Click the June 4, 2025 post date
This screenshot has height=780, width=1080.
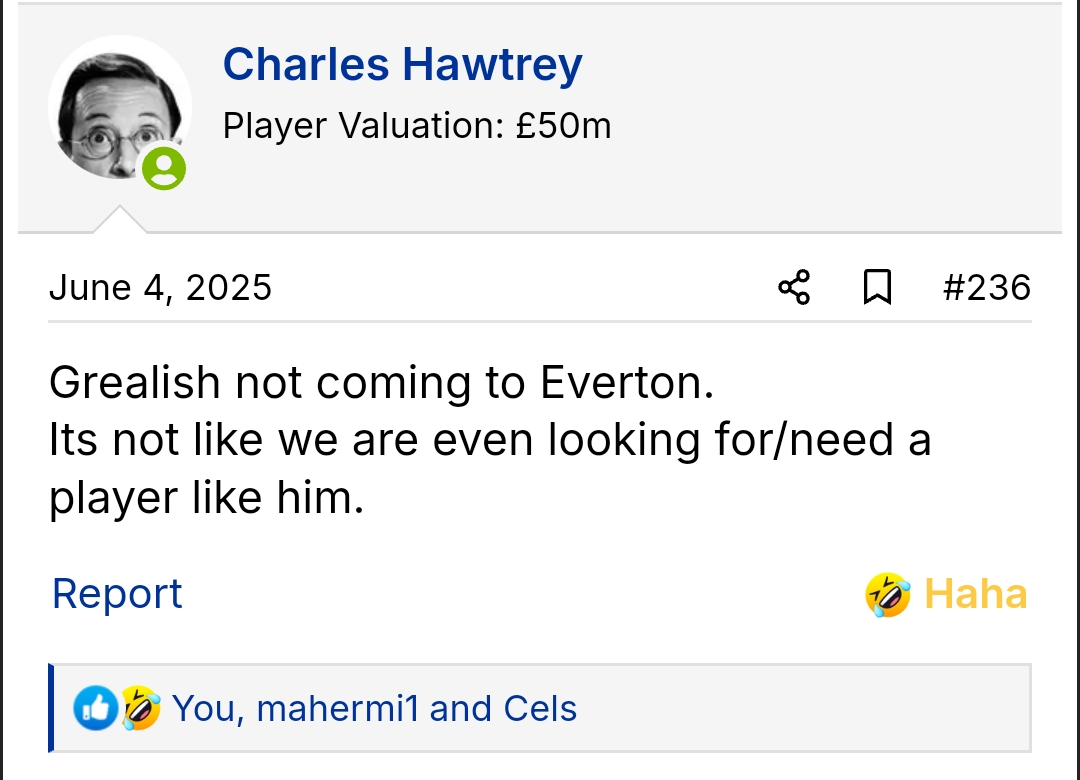(160, 288)
